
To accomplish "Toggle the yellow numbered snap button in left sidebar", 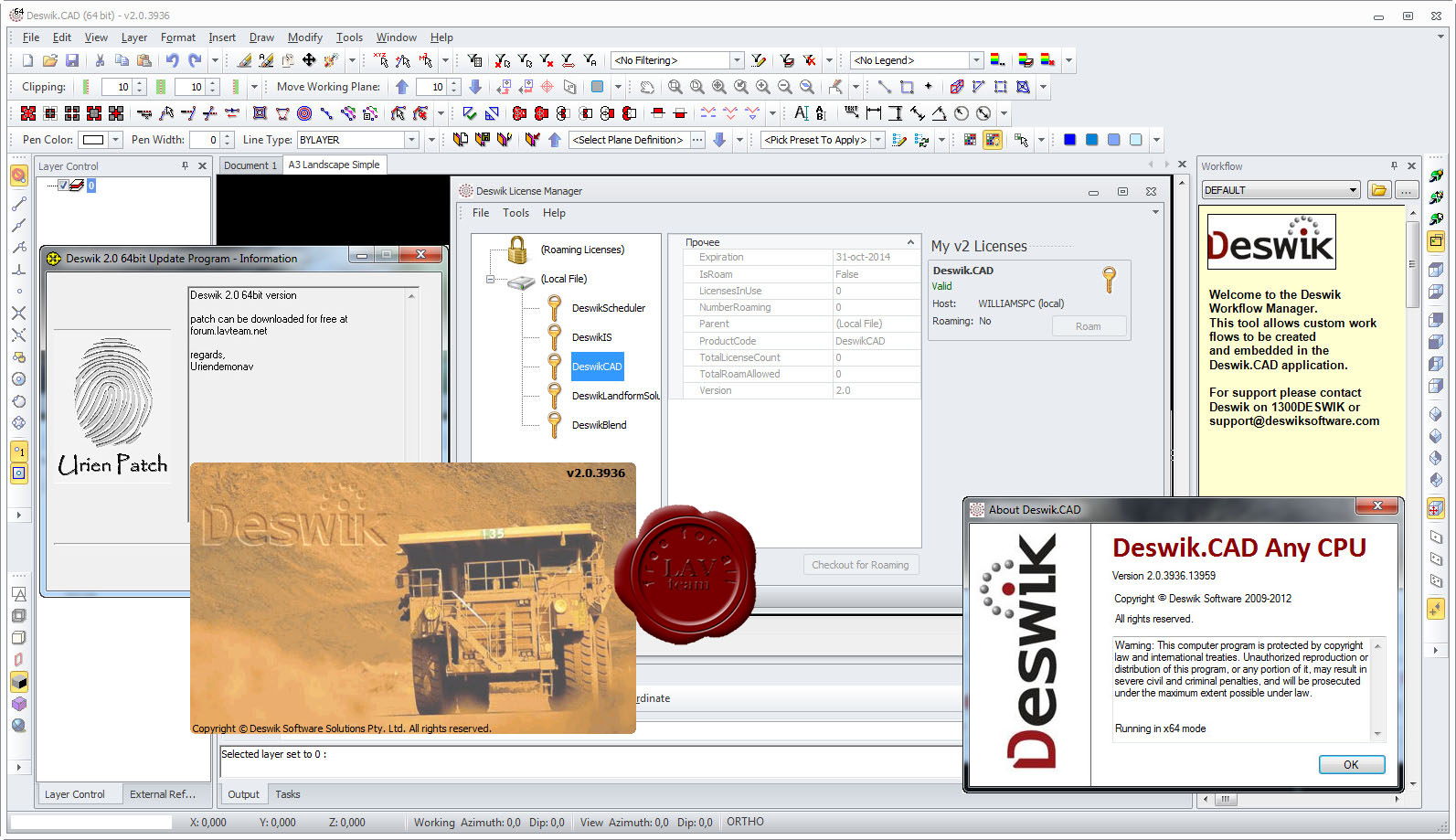I will tap(18, 452).
